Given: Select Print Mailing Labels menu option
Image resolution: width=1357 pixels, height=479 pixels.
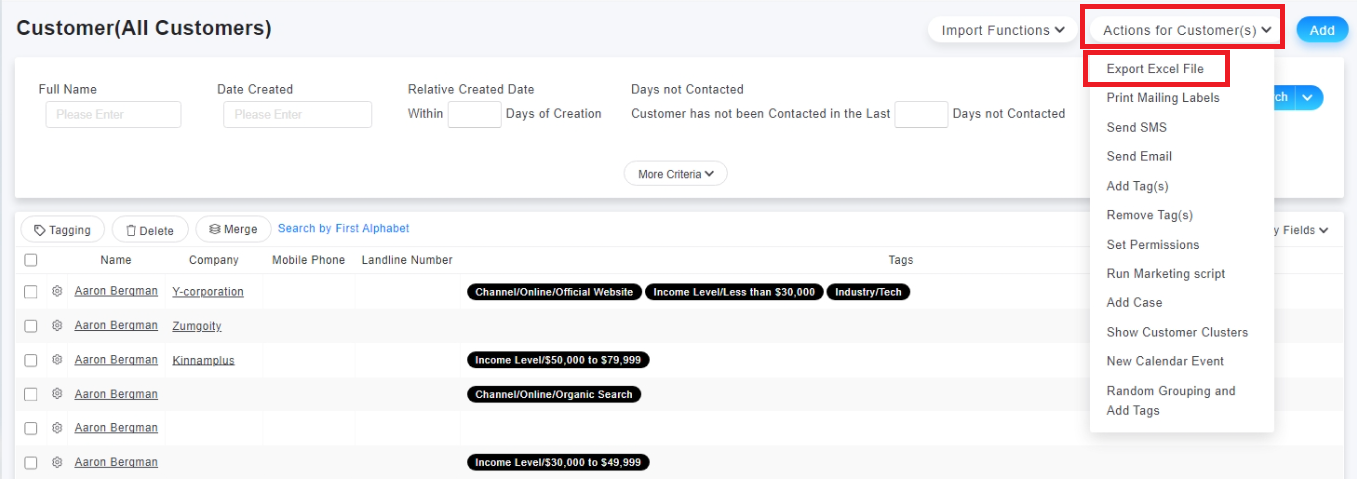Looking at the screenshot, I should [x=1163, y=98].
